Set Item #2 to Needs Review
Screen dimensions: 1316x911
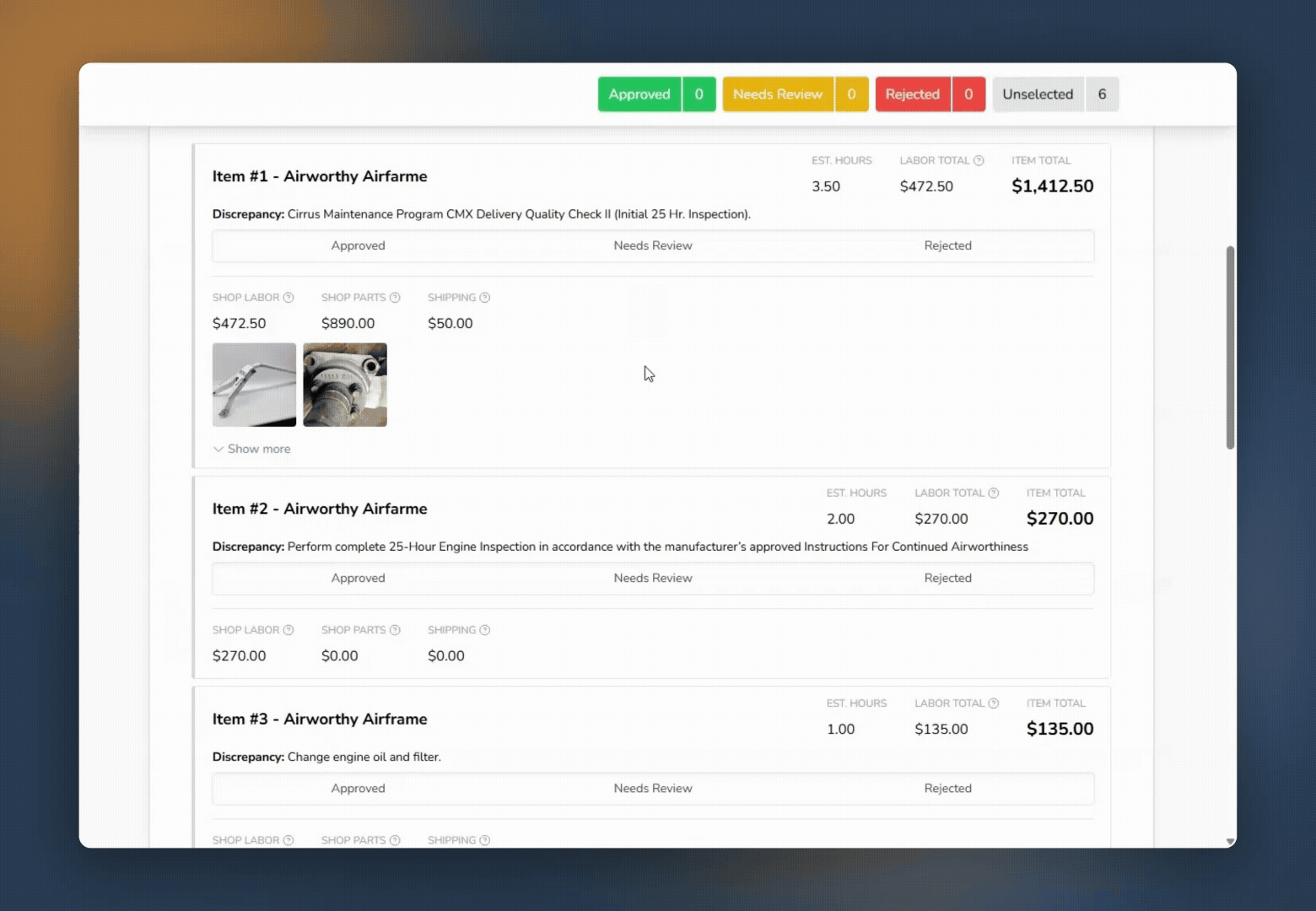[653, 579]
